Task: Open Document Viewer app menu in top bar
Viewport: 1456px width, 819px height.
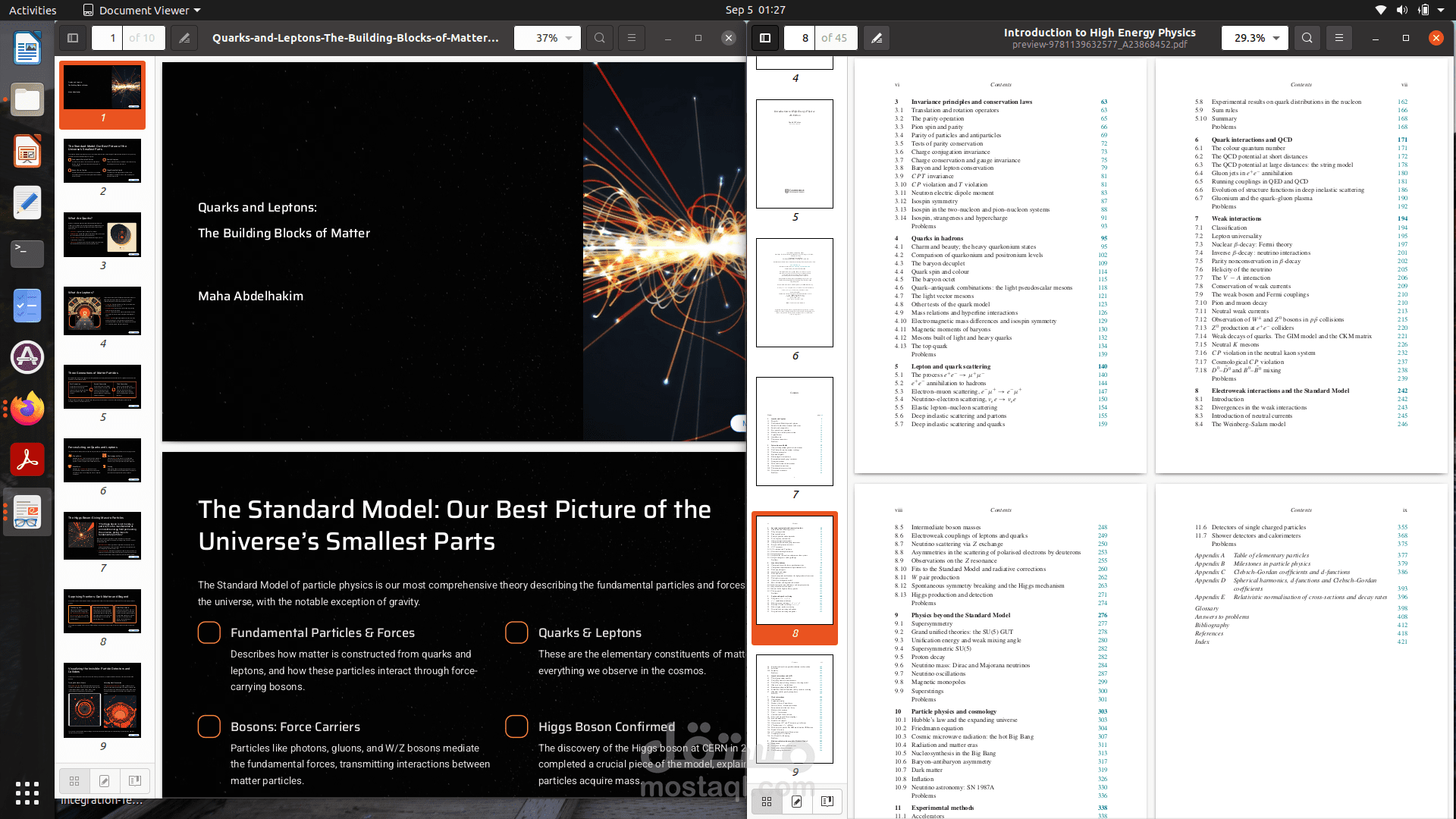Action: [142, 10]
